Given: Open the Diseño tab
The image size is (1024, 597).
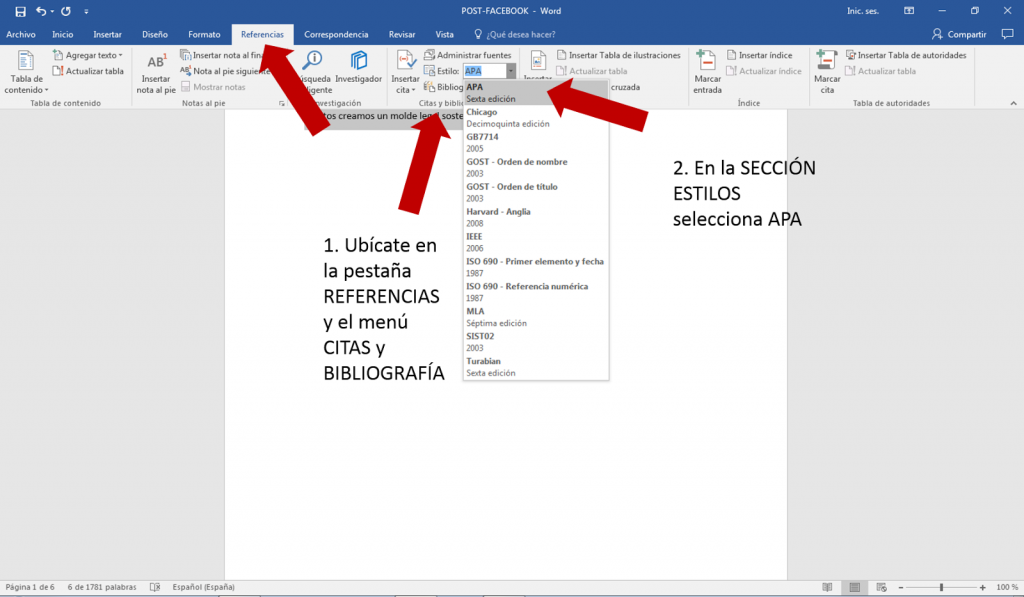Looking at the screenshot, I should tap(155, 35).
